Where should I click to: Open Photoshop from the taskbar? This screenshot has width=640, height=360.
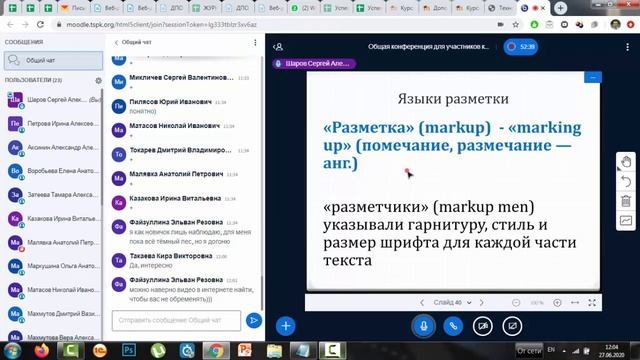(x=129, y=351)
